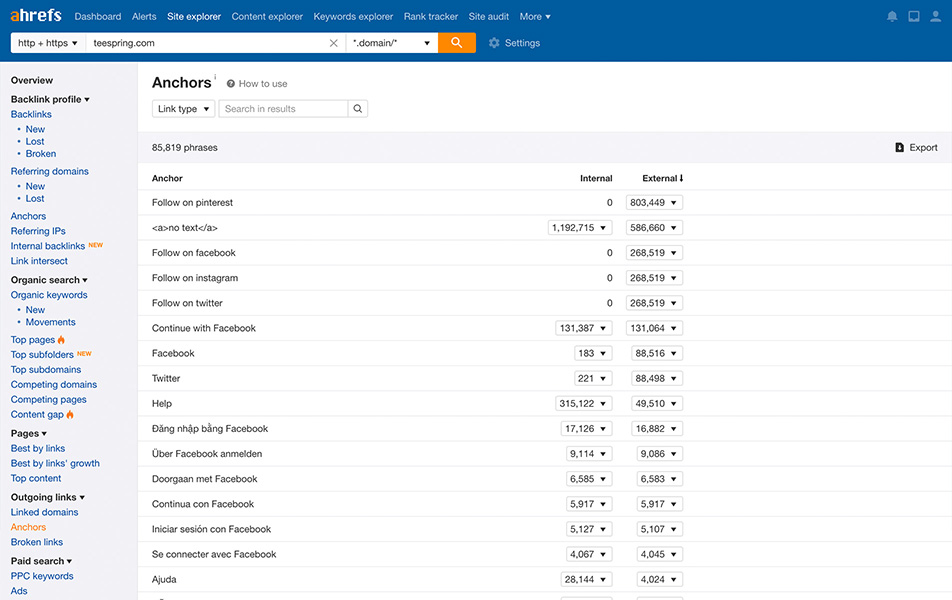Screen dimensions: 952x600
Task: Open Referring domains report
Action: click(x=49, y=171)
